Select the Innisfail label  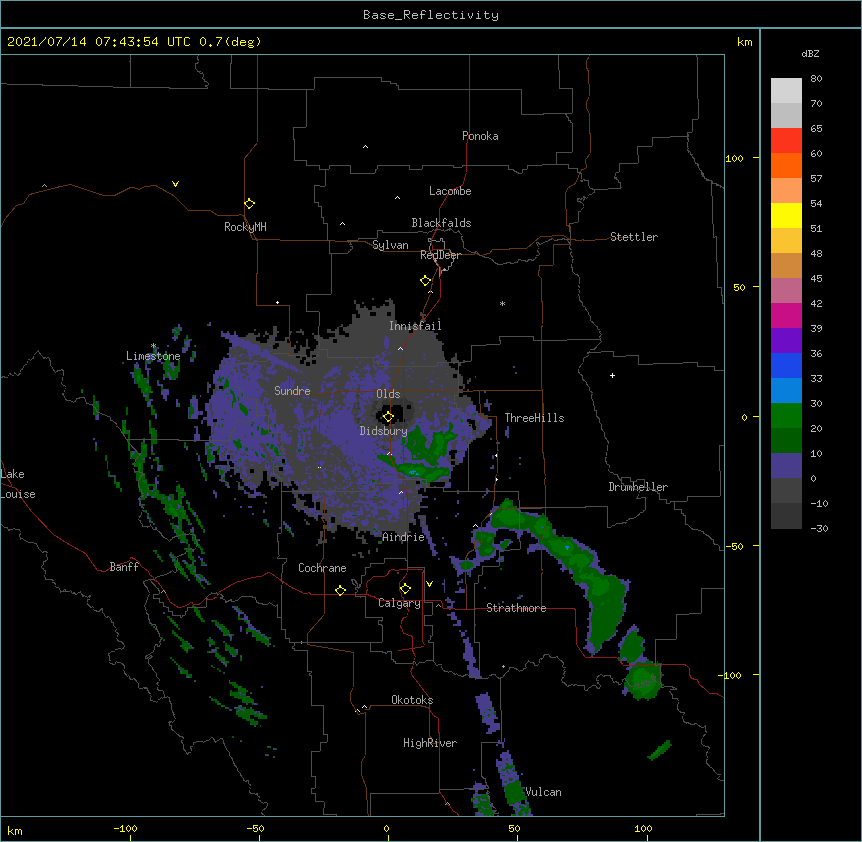415,326
